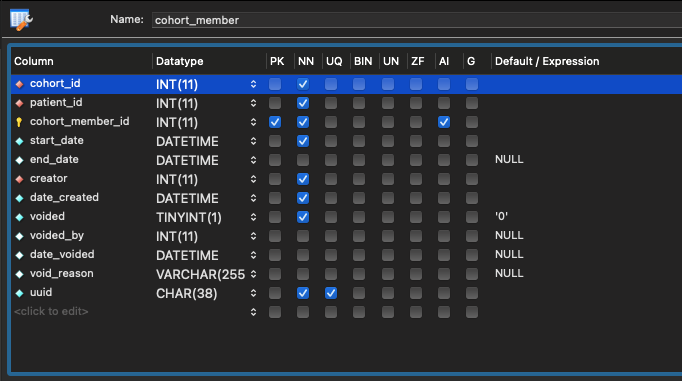The image size is (682, 381).
Task: Open datatype dropdown for creator
Action: click(253, 179)
